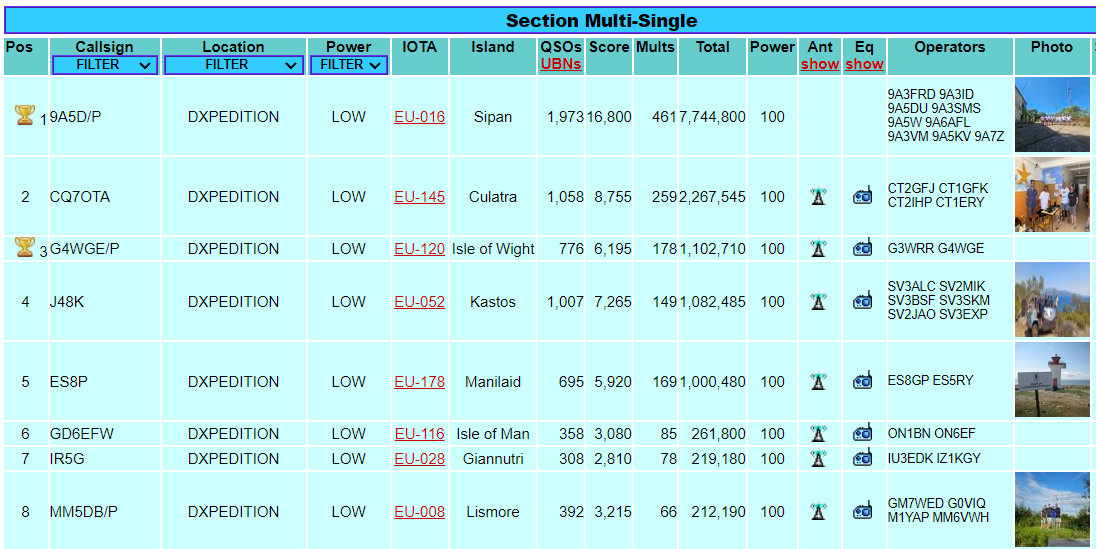Select callsign CQ7OTA

80,197
